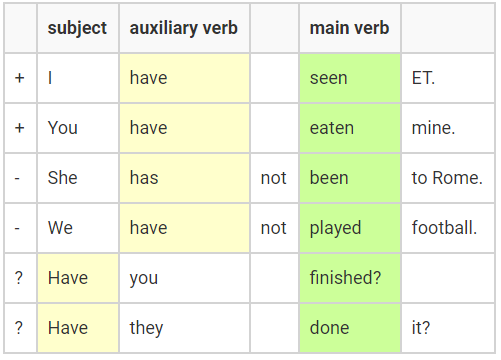Select the 'done' green cell
This screenshot has width=501, height=360.
pyautogui.click(x=350, y=328)
